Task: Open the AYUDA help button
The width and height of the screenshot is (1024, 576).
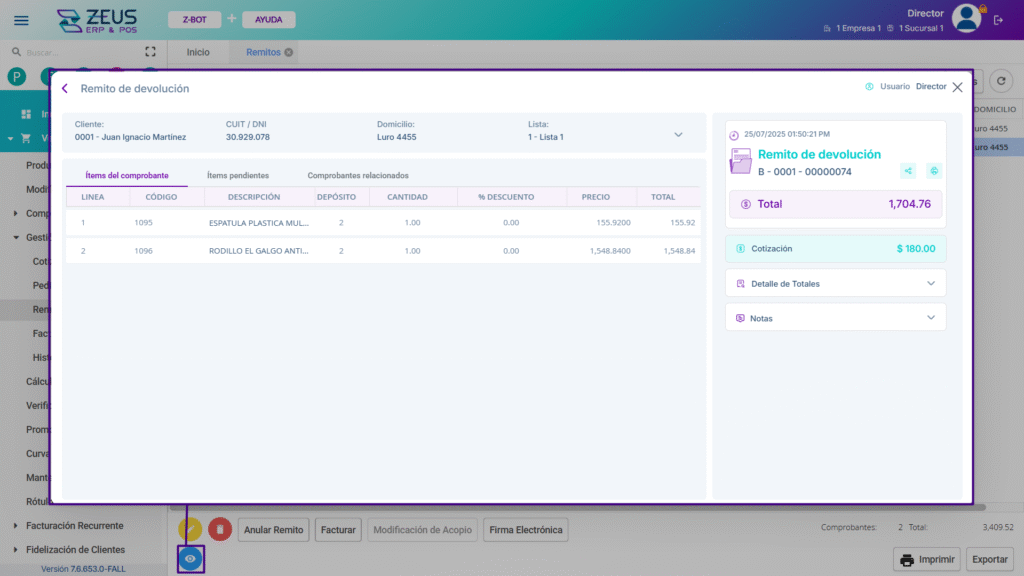Action: [268, 20]
